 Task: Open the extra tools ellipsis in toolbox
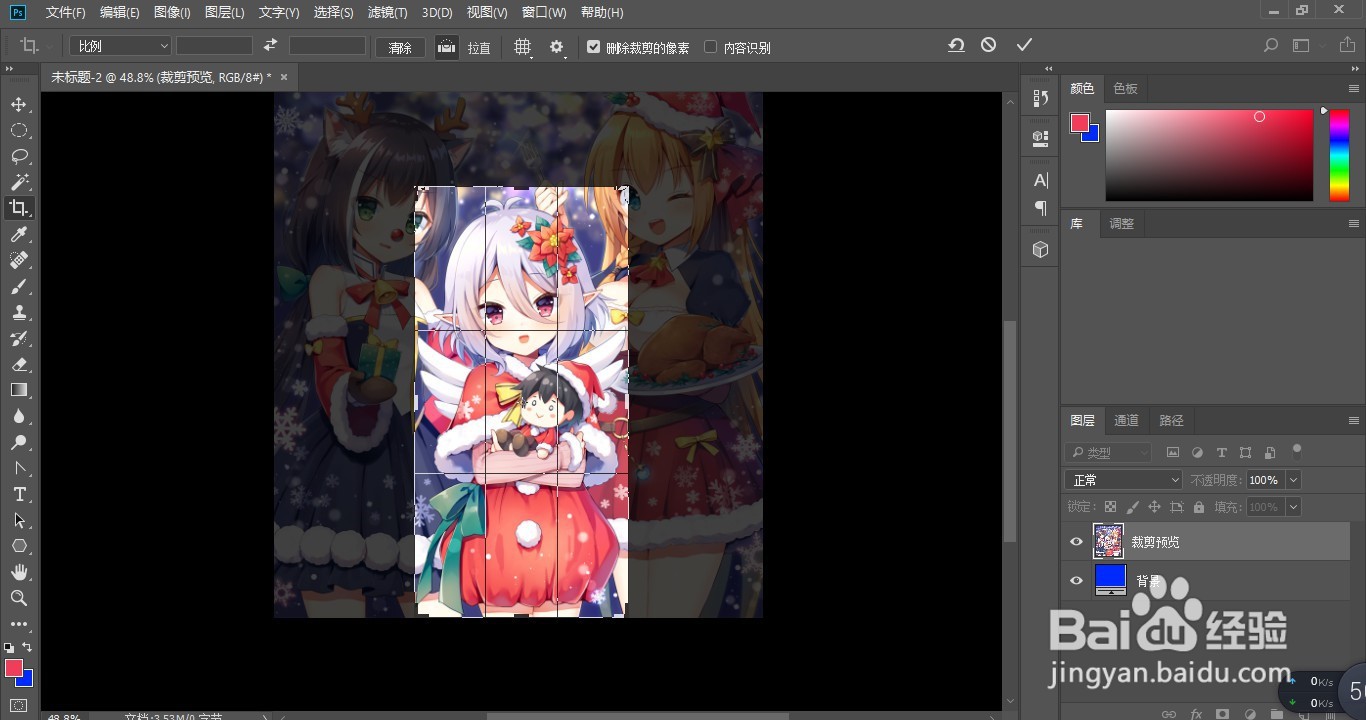click(19, 624)
